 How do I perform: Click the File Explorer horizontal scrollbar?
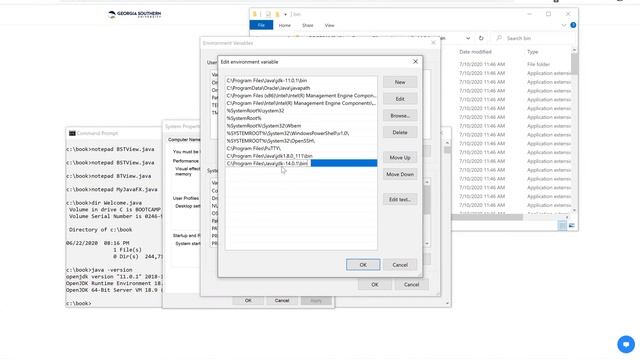487,217
